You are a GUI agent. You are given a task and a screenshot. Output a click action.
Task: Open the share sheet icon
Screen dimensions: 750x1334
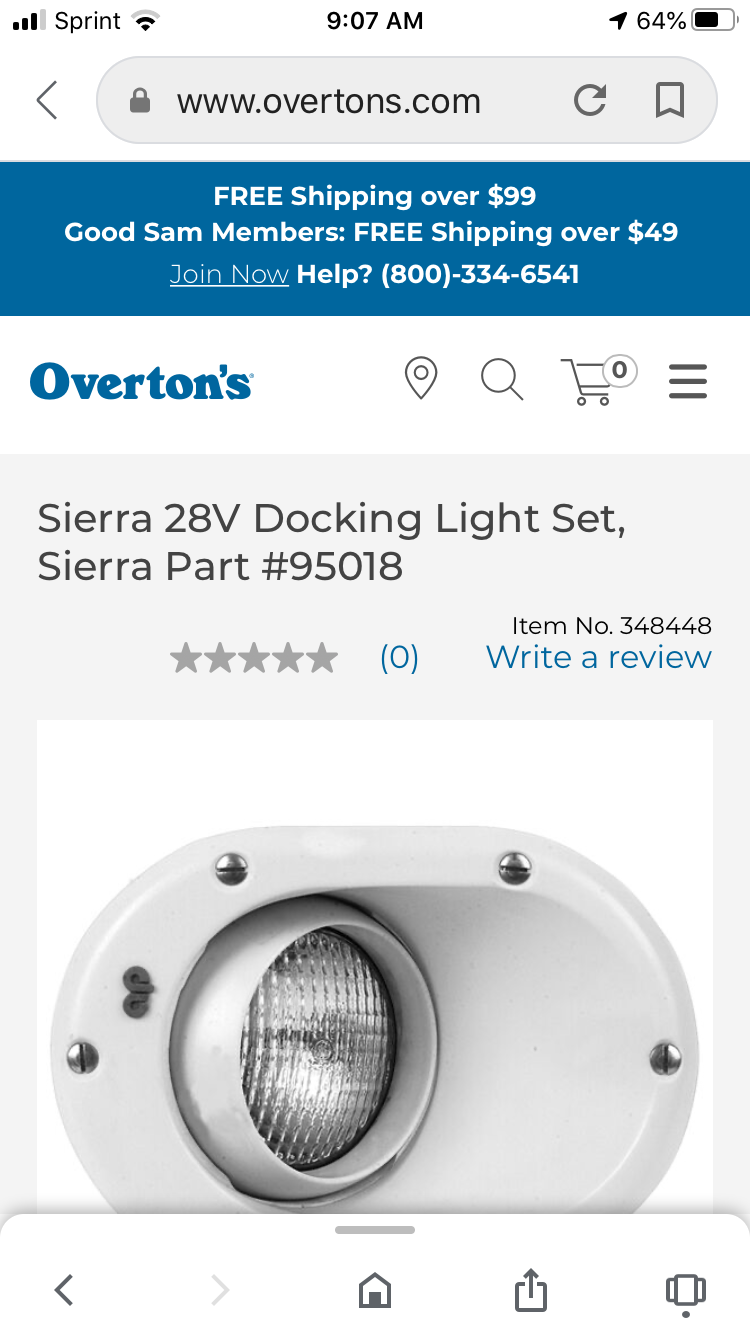[531, 1288]
